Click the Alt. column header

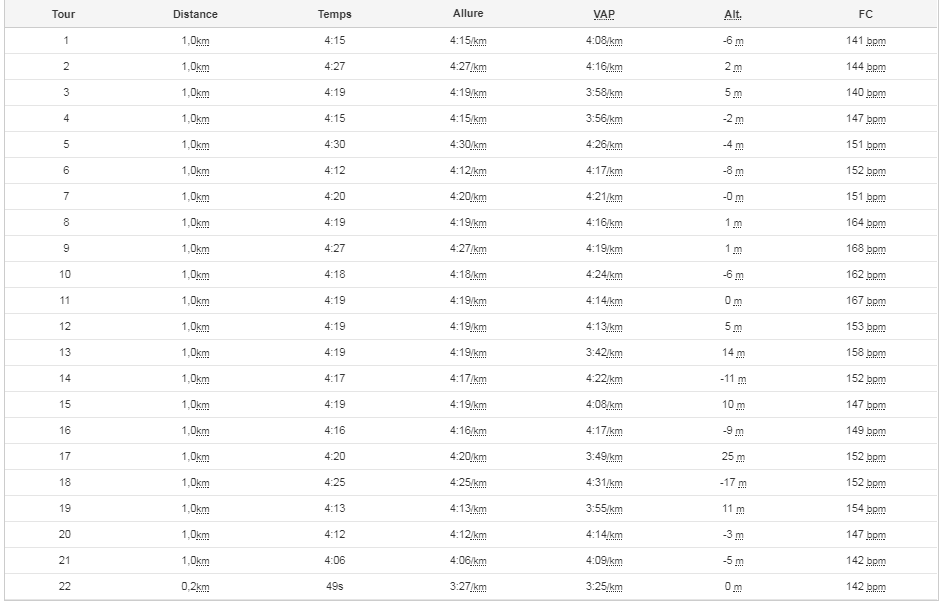point(733,14)
